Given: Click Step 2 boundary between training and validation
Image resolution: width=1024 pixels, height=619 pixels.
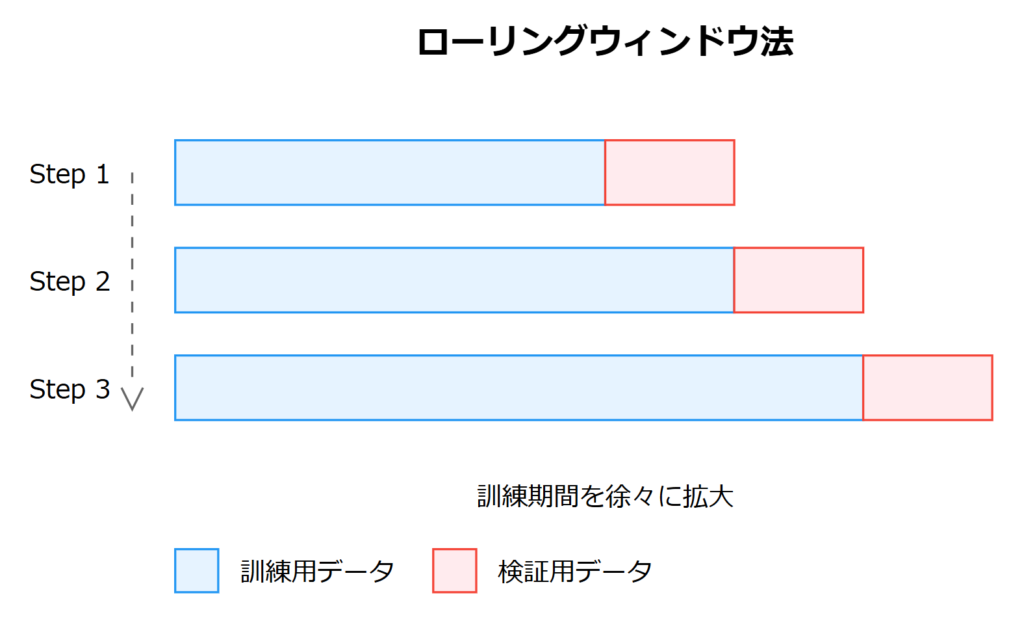Looking at the screenshot, I should tap(734, 280).
